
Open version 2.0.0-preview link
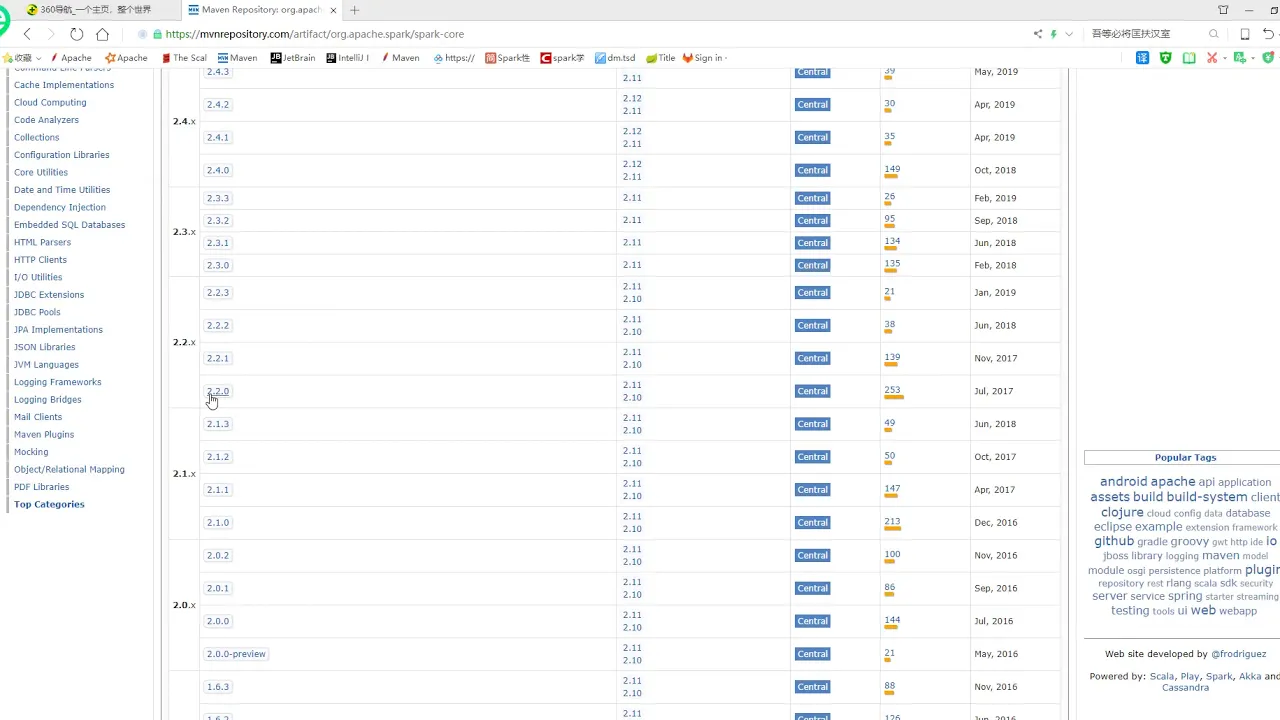[x=236, y=654]
